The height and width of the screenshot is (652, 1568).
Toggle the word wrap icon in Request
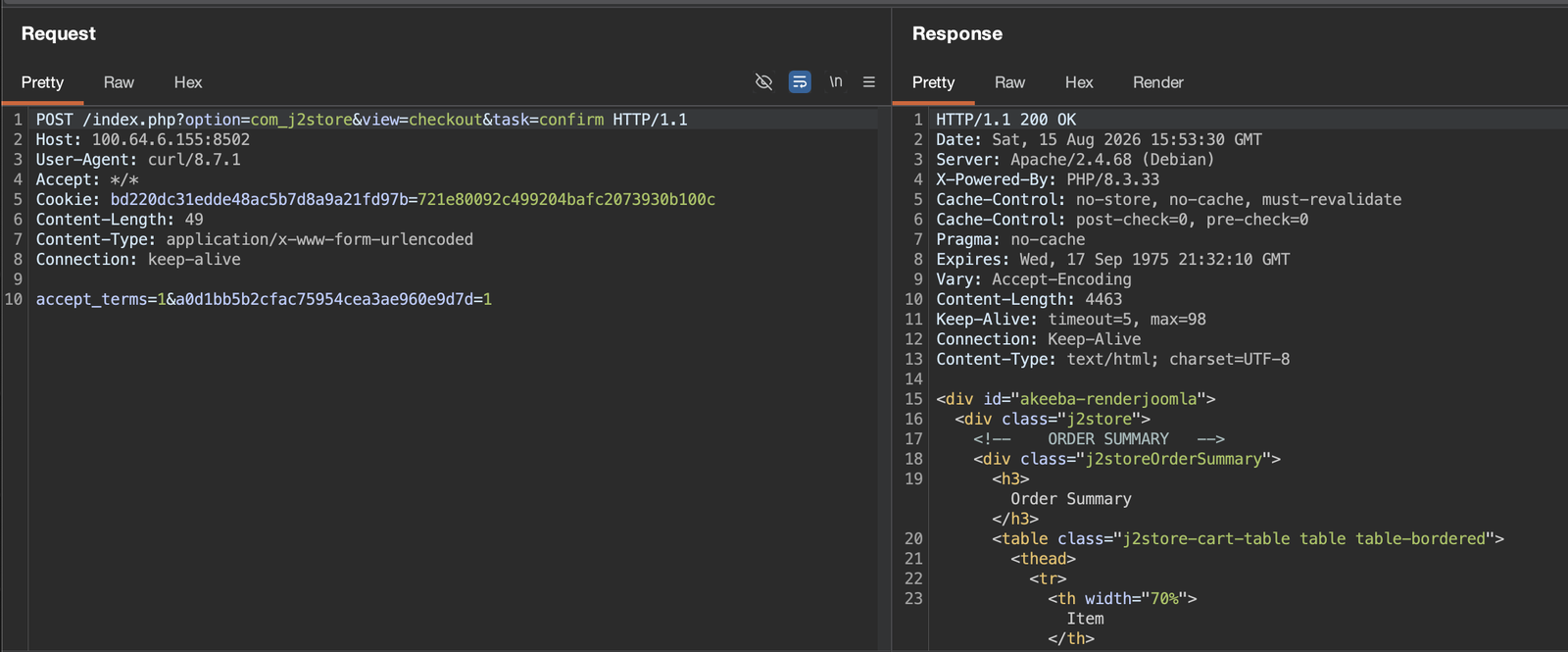[x=800, y=81]
